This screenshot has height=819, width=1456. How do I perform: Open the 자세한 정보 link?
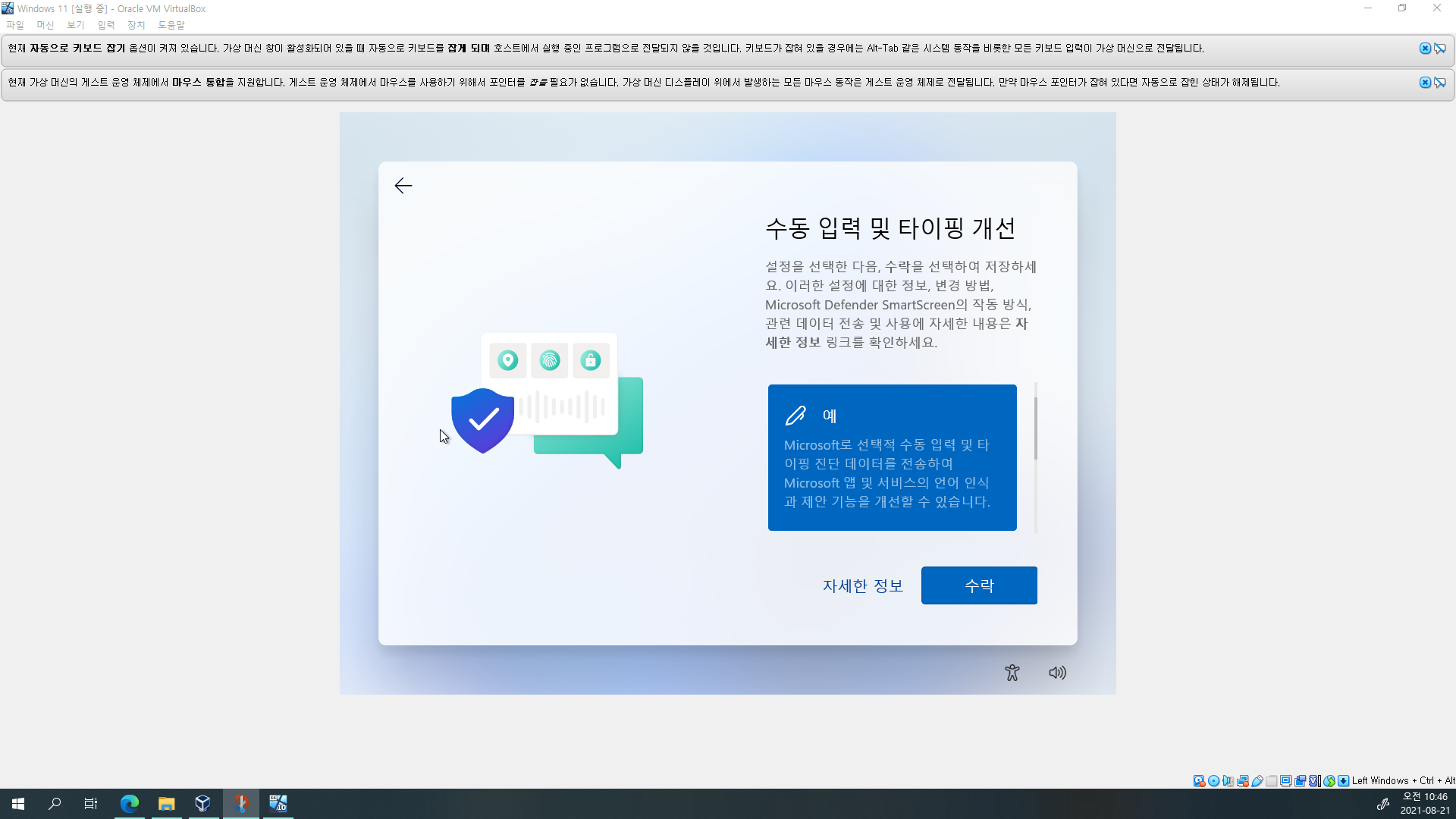(863, 585)
